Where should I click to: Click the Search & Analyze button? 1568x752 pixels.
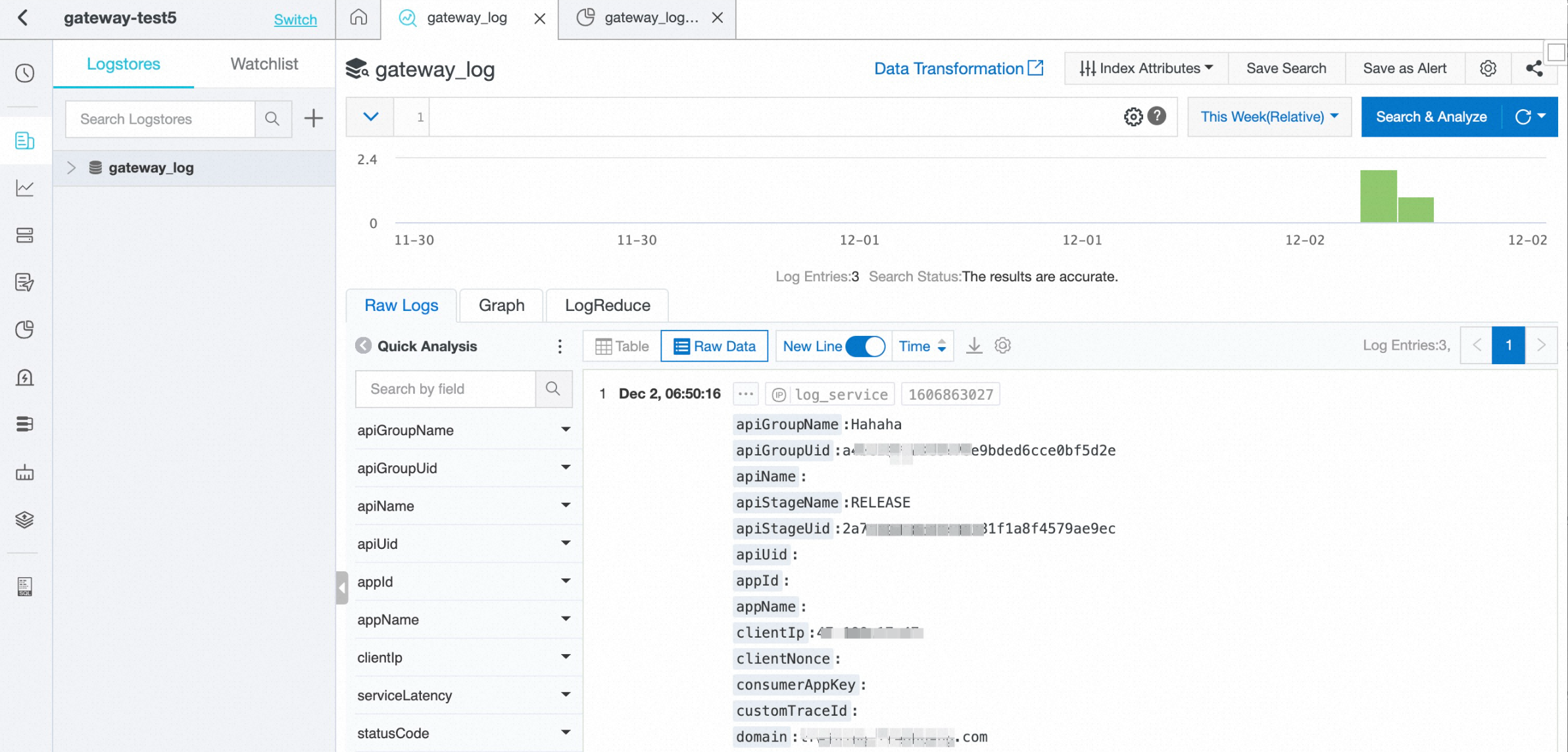1431,117
